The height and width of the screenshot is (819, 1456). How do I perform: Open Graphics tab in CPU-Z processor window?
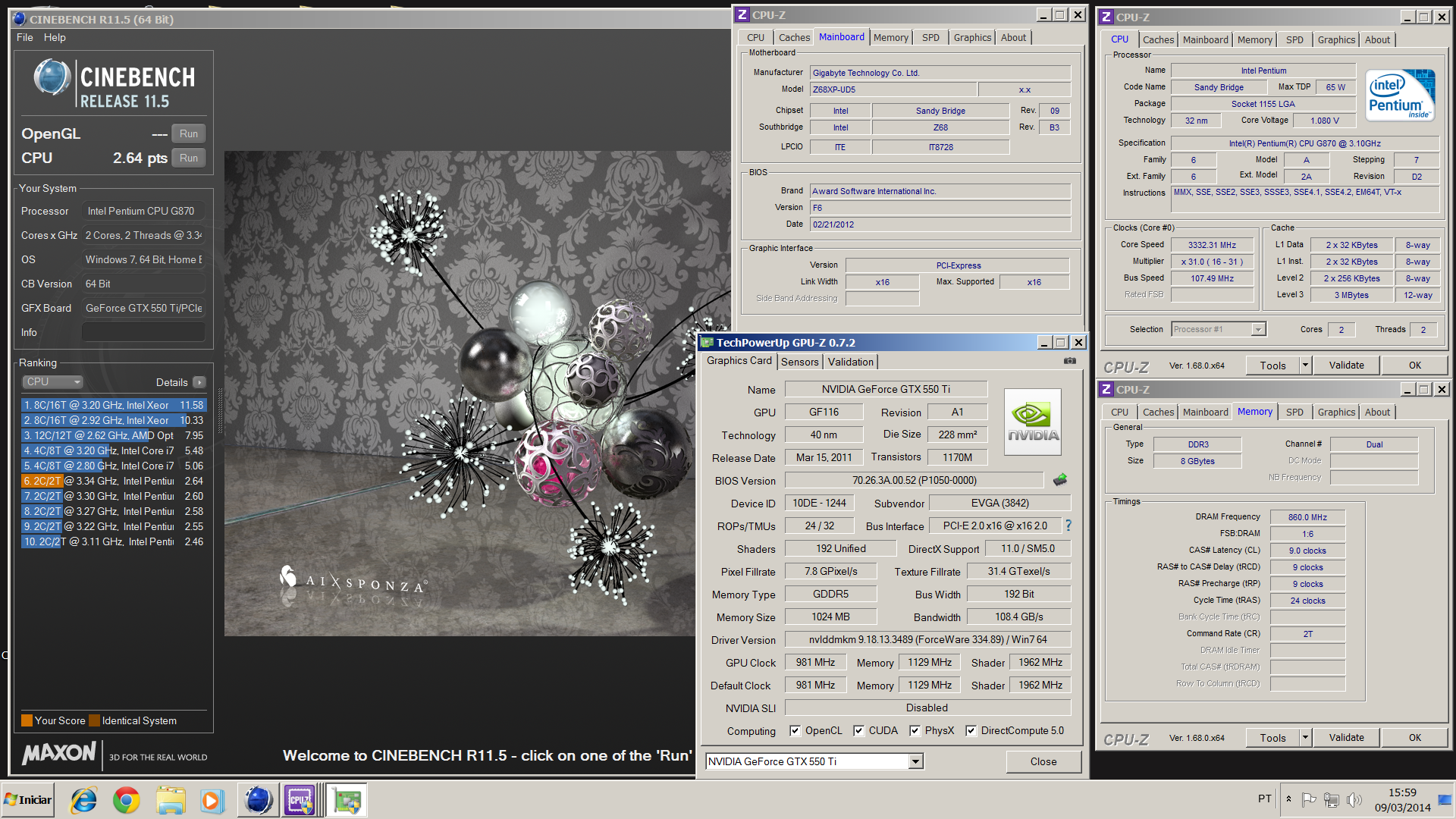(1336, 39)
